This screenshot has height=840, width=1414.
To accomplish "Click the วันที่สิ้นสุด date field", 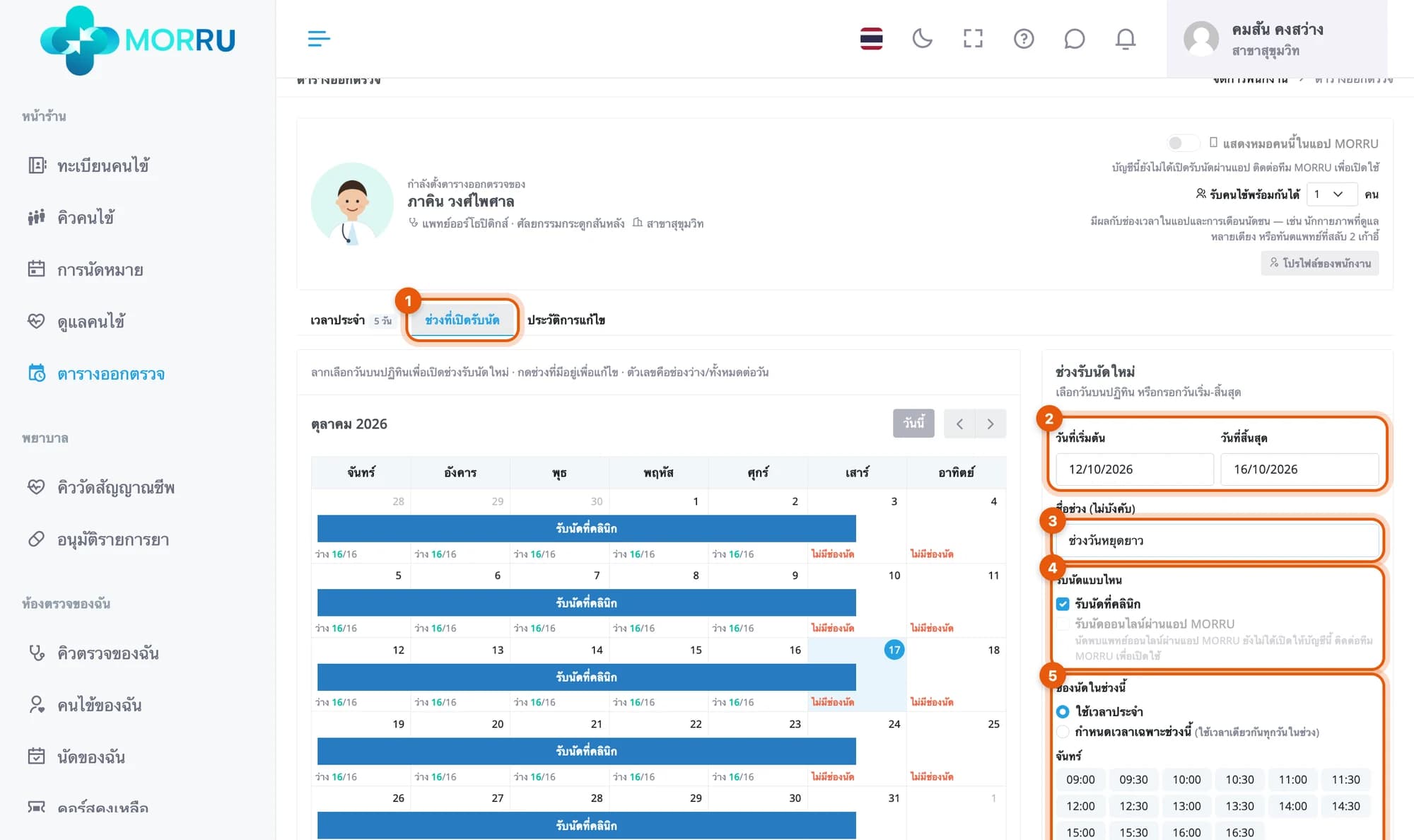I will pyautogui.click(x=1299, y=469).
